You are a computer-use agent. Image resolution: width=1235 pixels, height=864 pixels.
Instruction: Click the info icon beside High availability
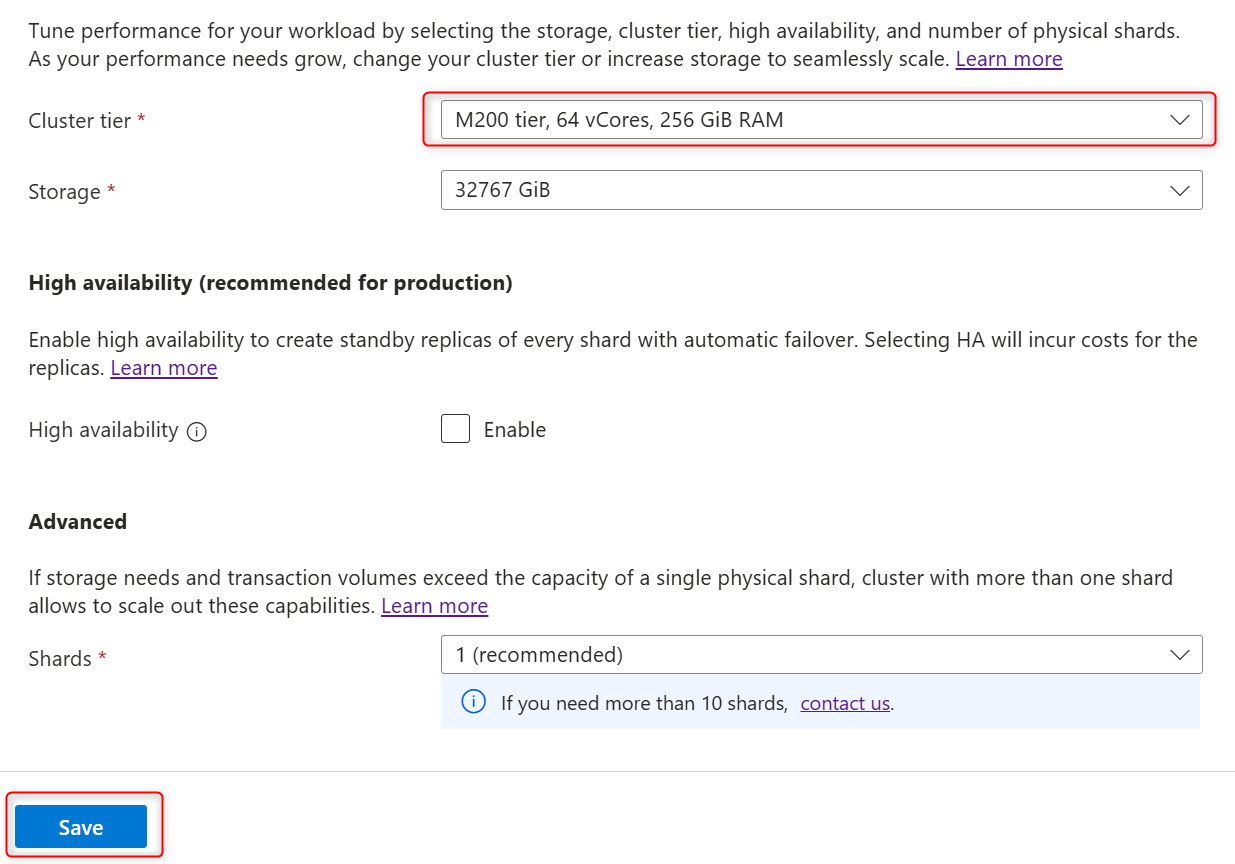pos(197,432)
